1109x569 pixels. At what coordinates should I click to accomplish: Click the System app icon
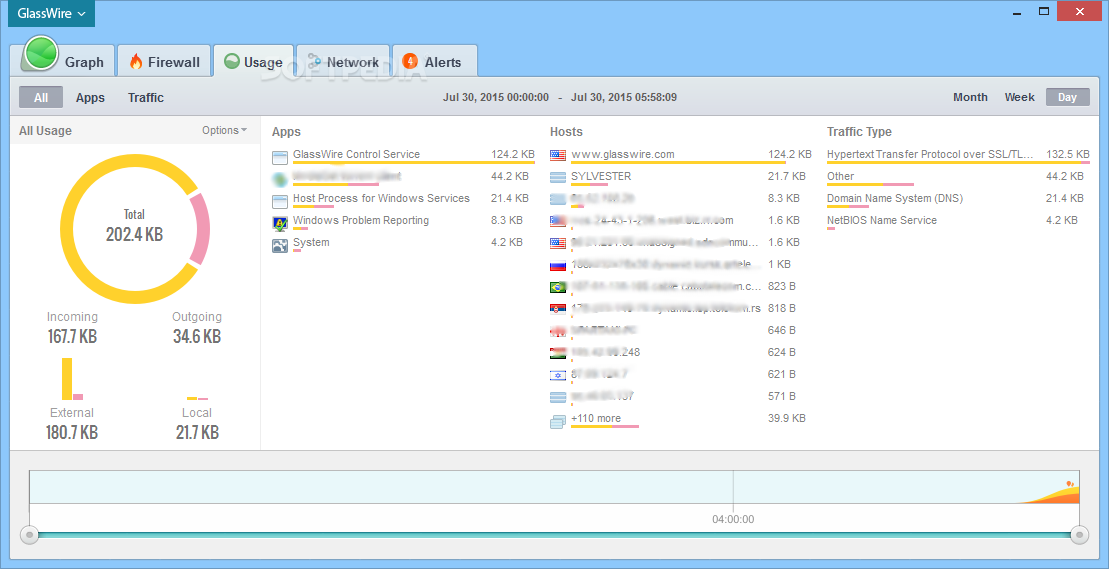[280, 245]
